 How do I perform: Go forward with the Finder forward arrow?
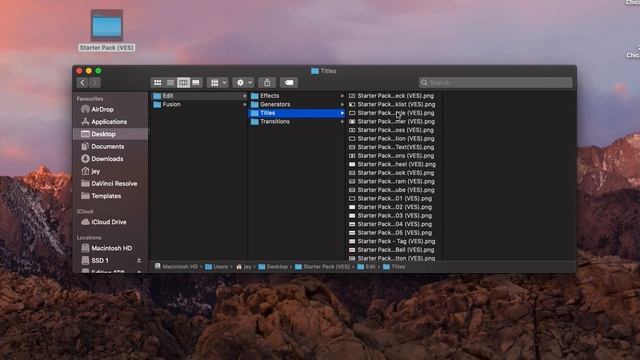coord(94,83)
